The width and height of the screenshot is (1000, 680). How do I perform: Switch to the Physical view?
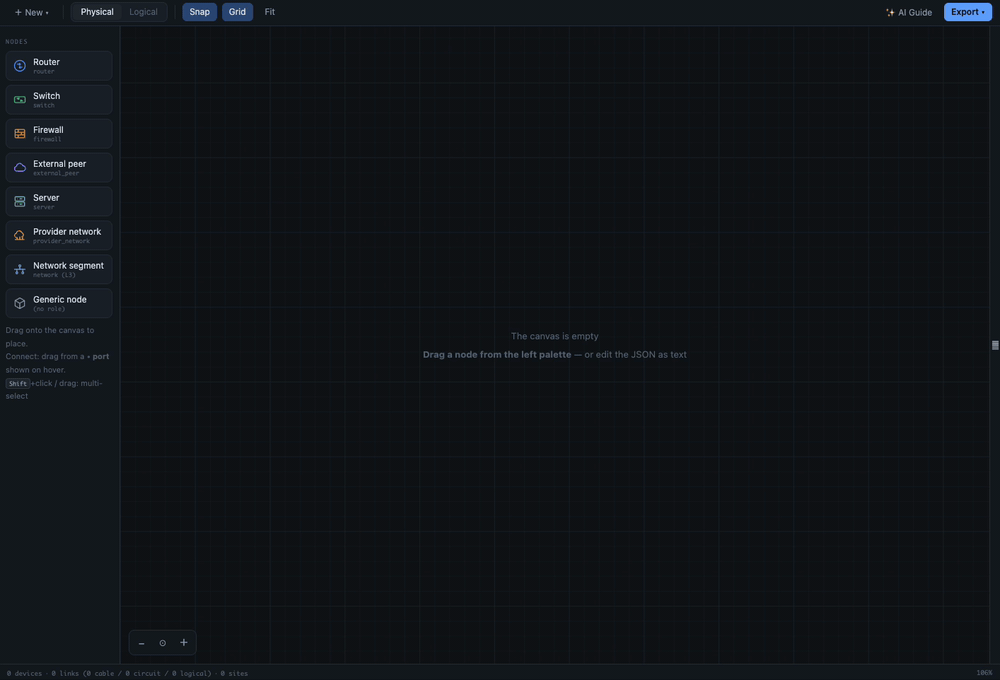(x=97, y=12)
